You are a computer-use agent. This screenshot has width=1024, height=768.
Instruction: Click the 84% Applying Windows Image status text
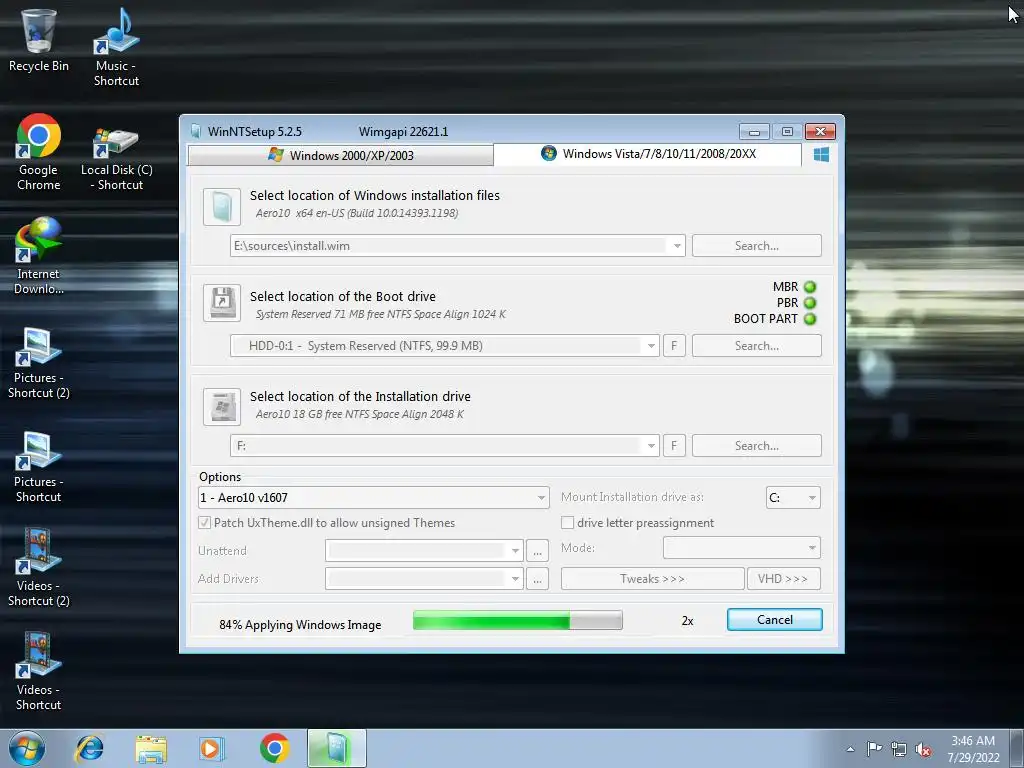pos(300,625)
